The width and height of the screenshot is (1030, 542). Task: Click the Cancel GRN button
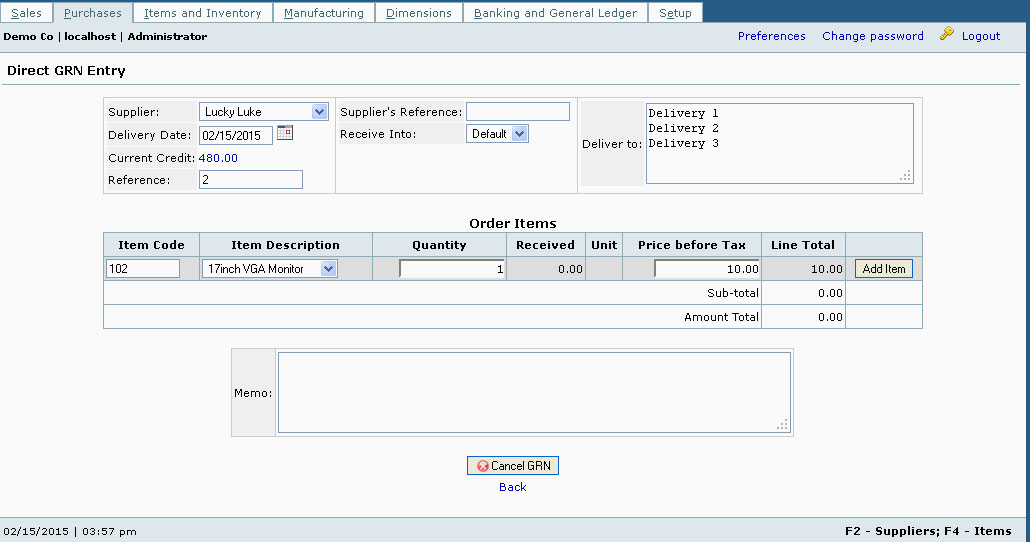pos(513,466)
